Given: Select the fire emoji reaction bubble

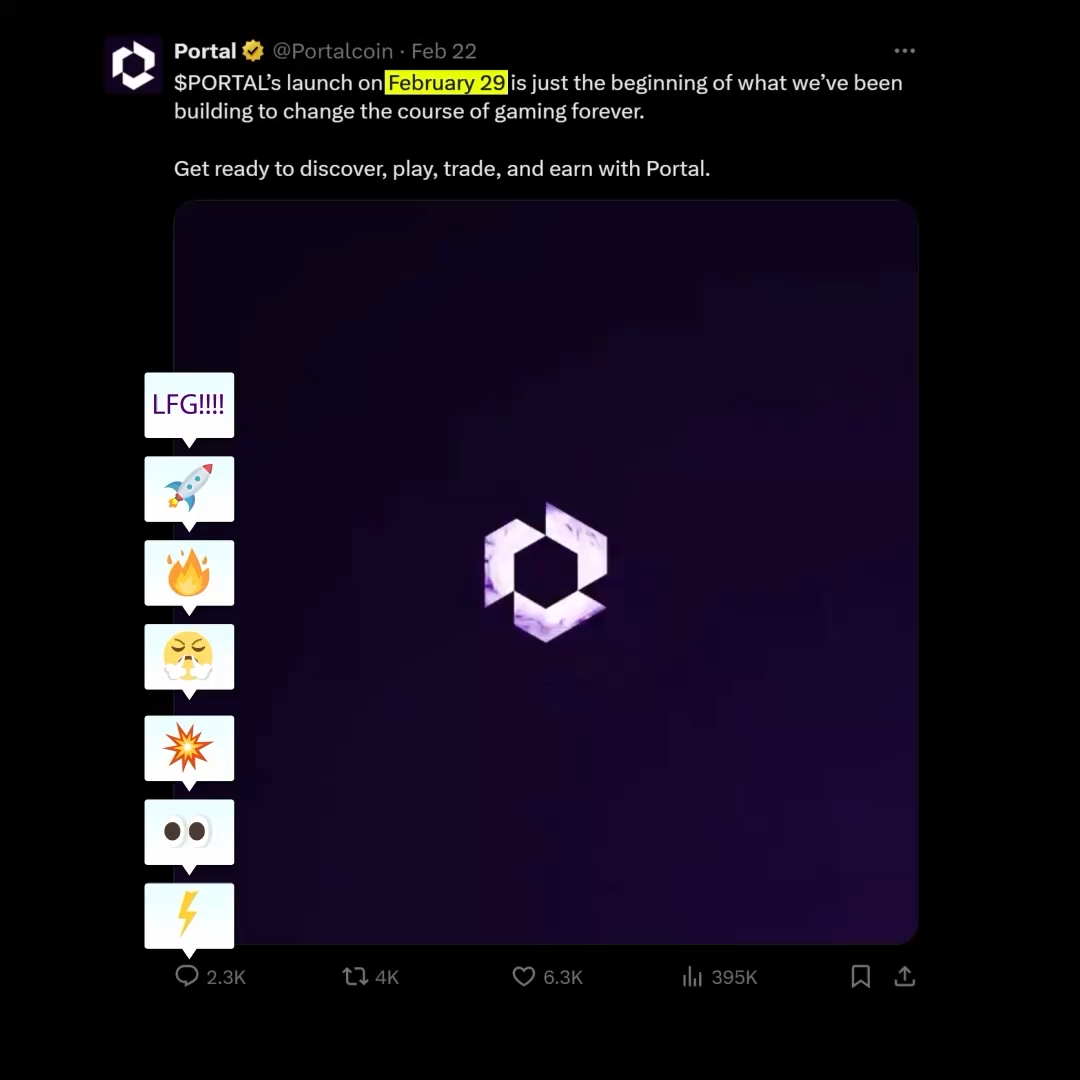Looking at the screenshot, I should [189, 573].
